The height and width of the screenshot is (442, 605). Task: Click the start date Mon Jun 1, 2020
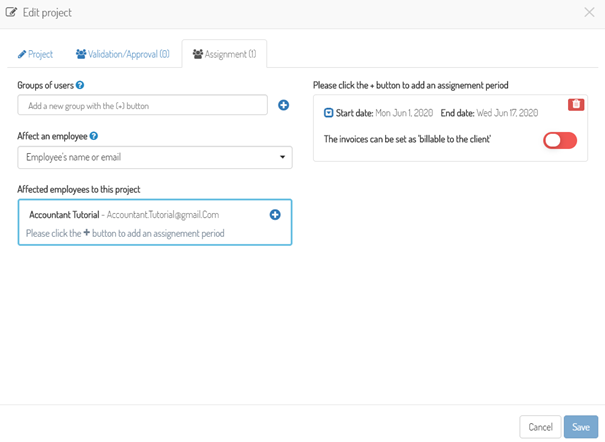click(404, 113)
